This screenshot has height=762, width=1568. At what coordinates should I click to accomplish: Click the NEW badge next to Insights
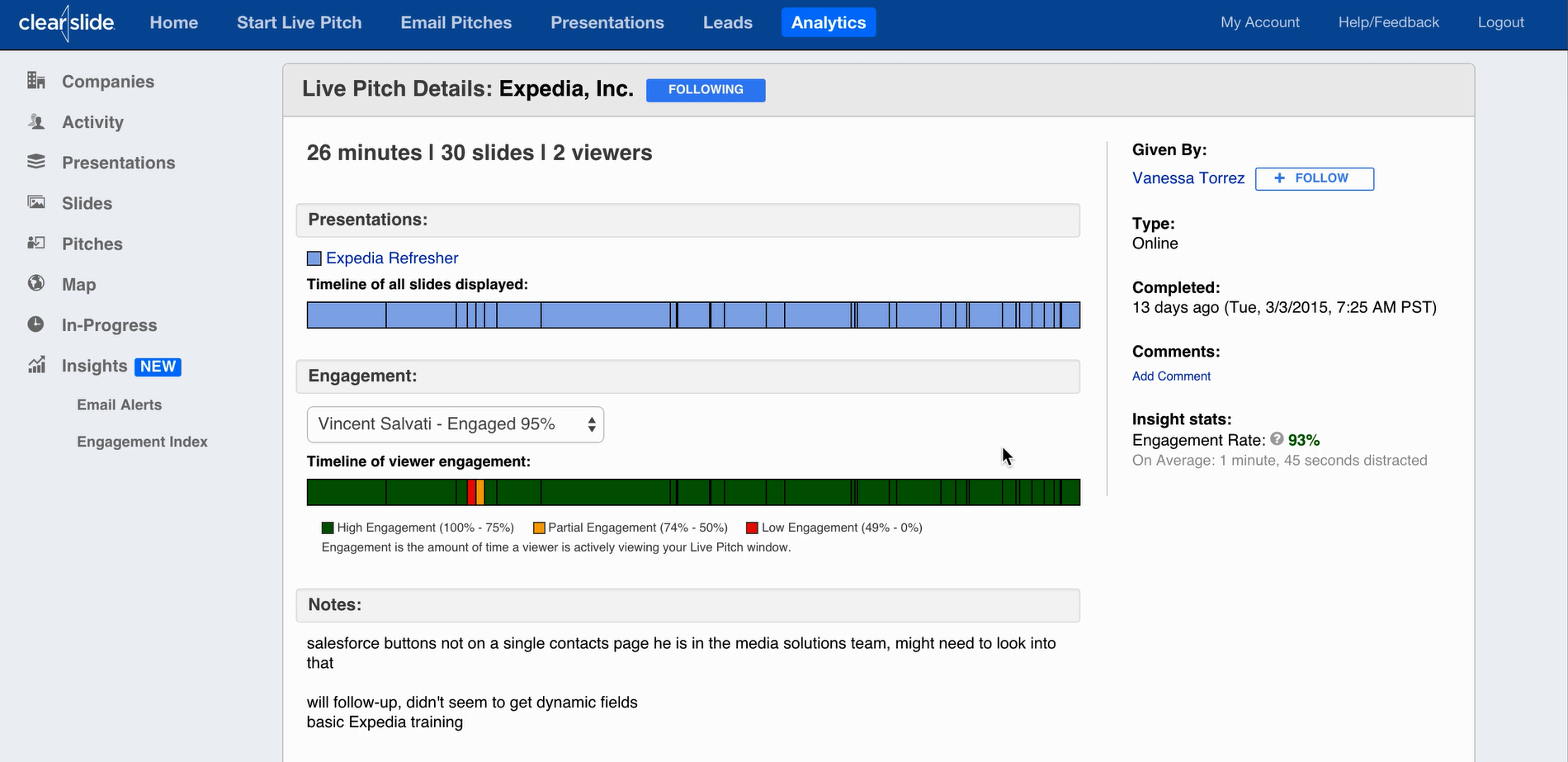click(x=158, y=367)
